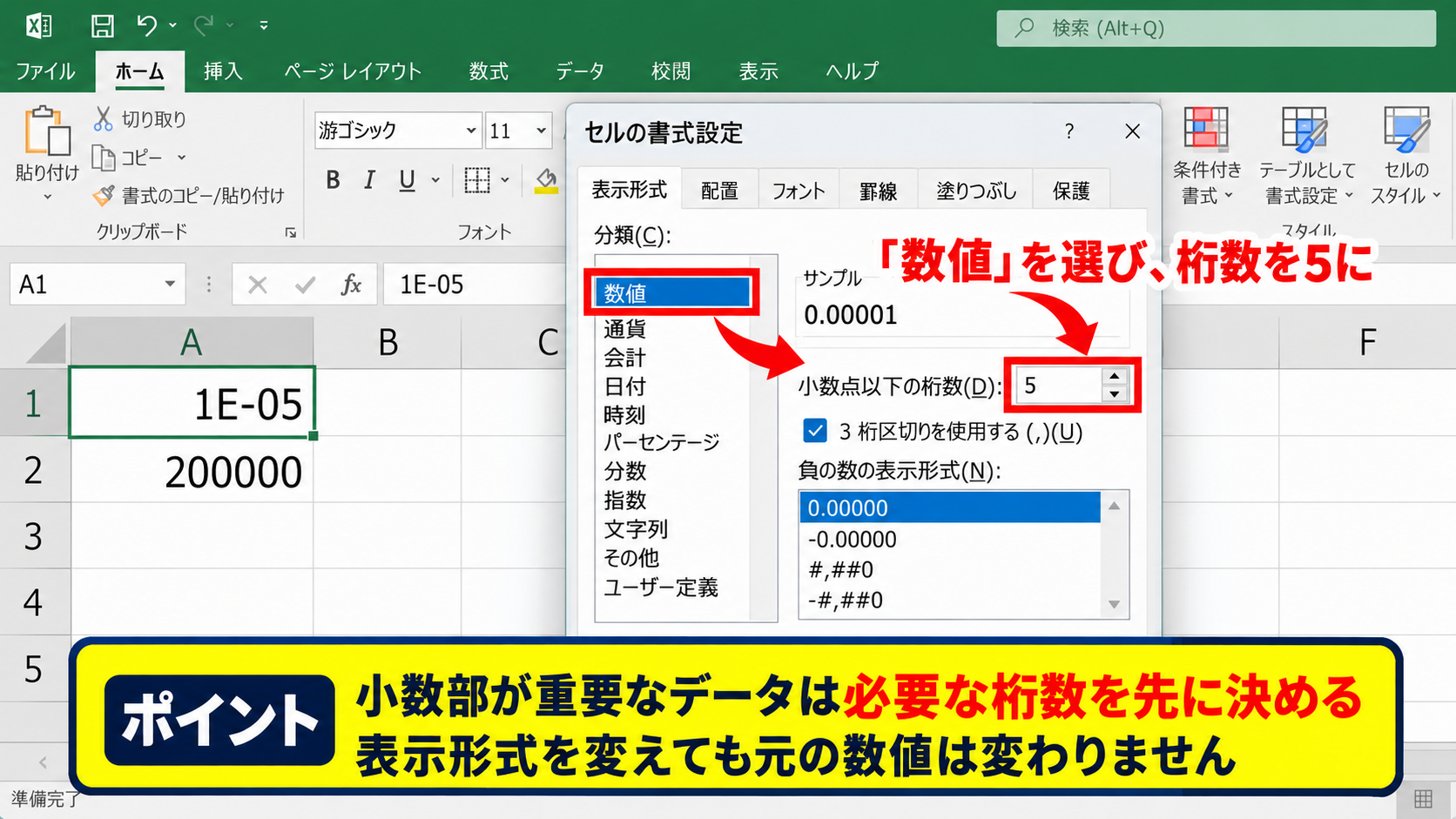Select 通貨 in the category list
1456x819 pixels.
pos(625,329)
